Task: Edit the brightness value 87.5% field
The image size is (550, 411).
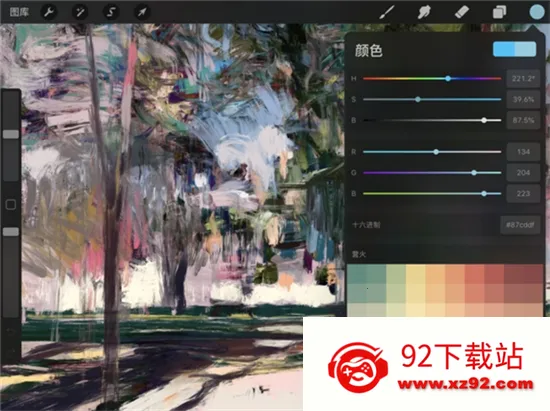Action: [x=523, y=120]
